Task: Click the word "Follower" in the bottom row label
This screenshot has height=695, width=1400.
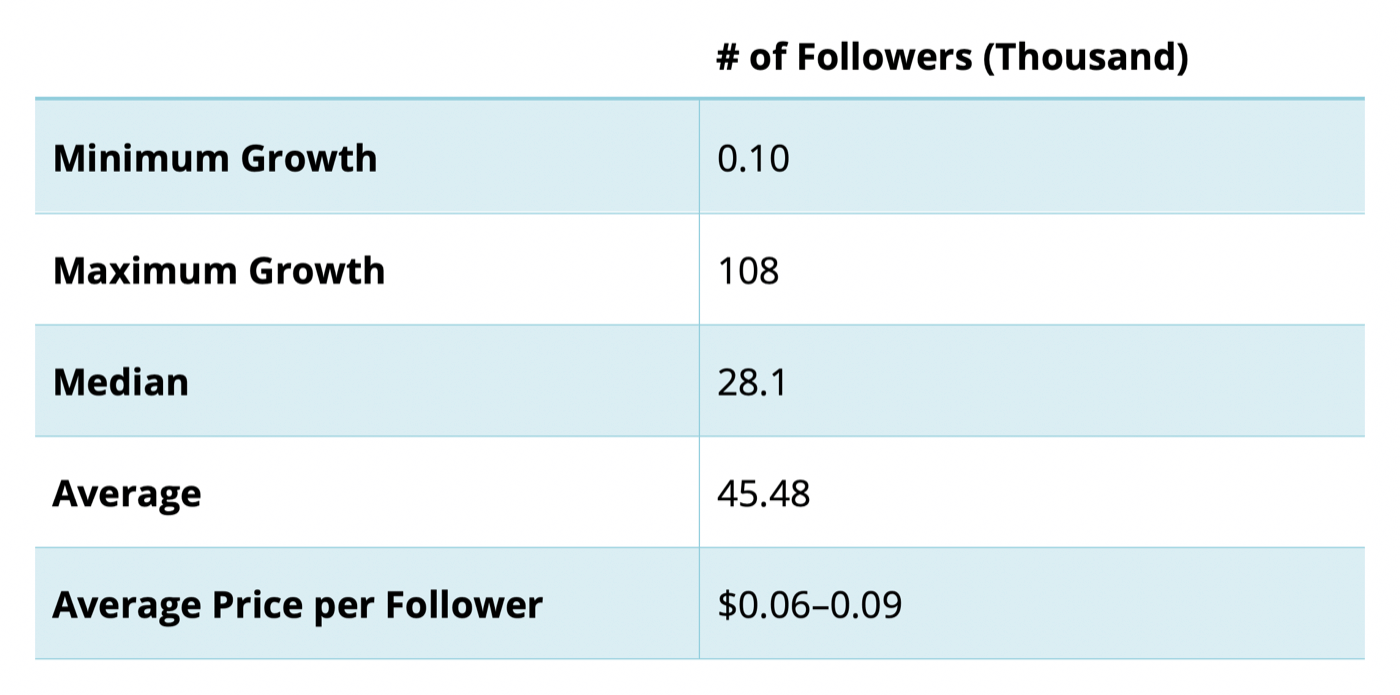Action: [x=464, y=605]
